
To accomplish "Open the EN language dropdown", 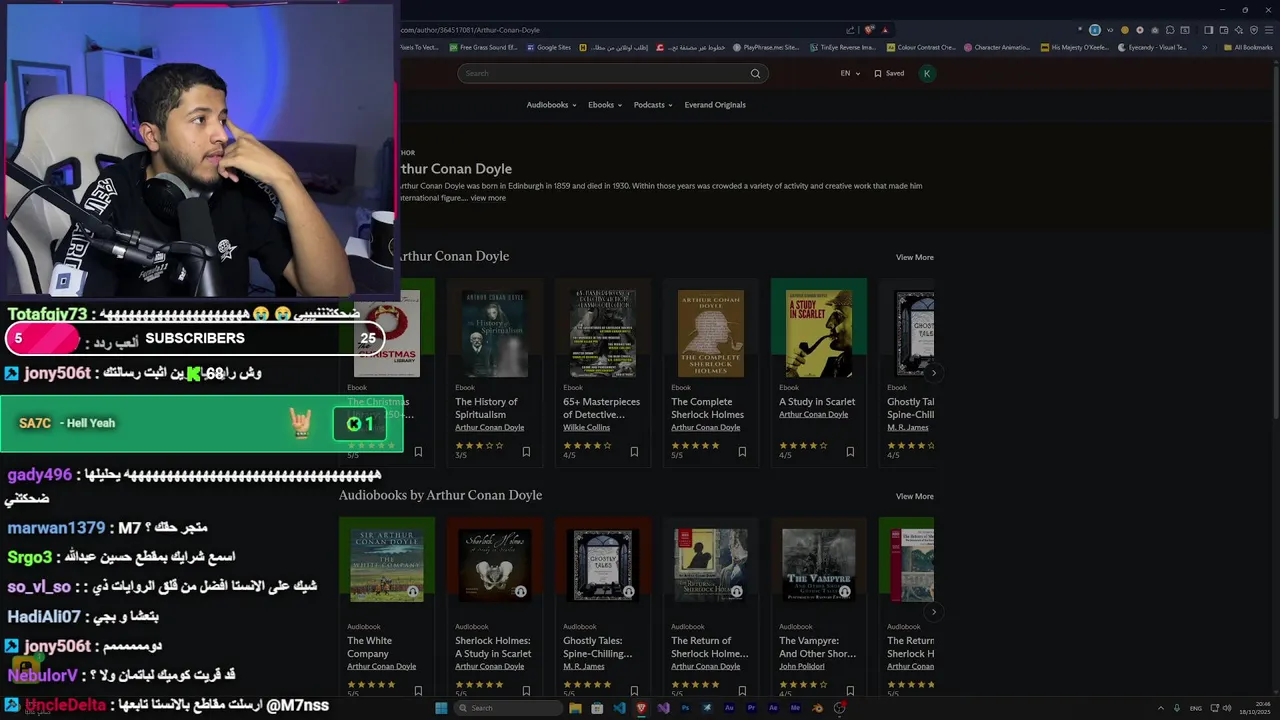I will 850,73.
